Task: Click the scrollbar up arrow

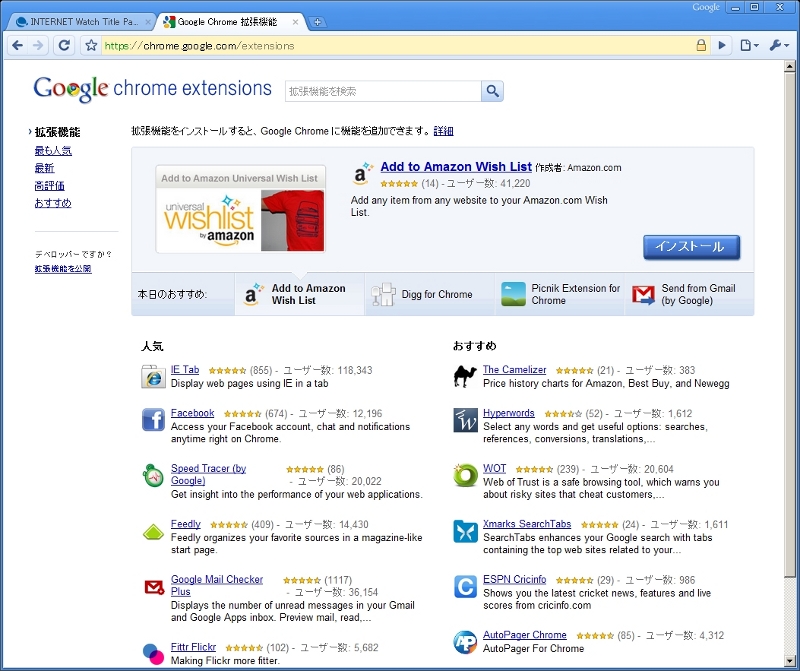Action: [790, 66]
